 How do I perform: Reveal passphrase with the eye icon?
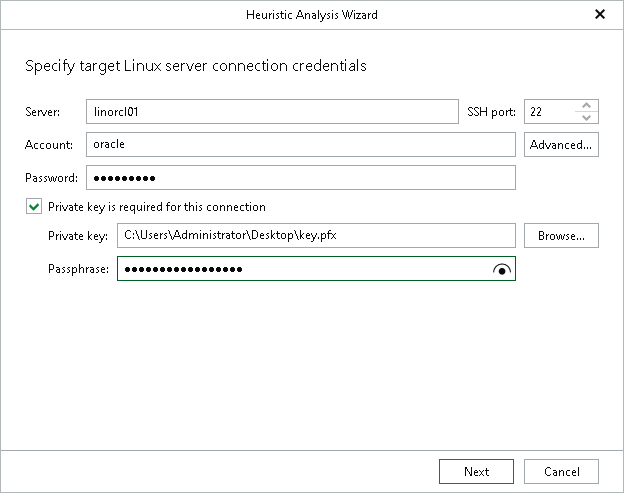tap(502, 269)
